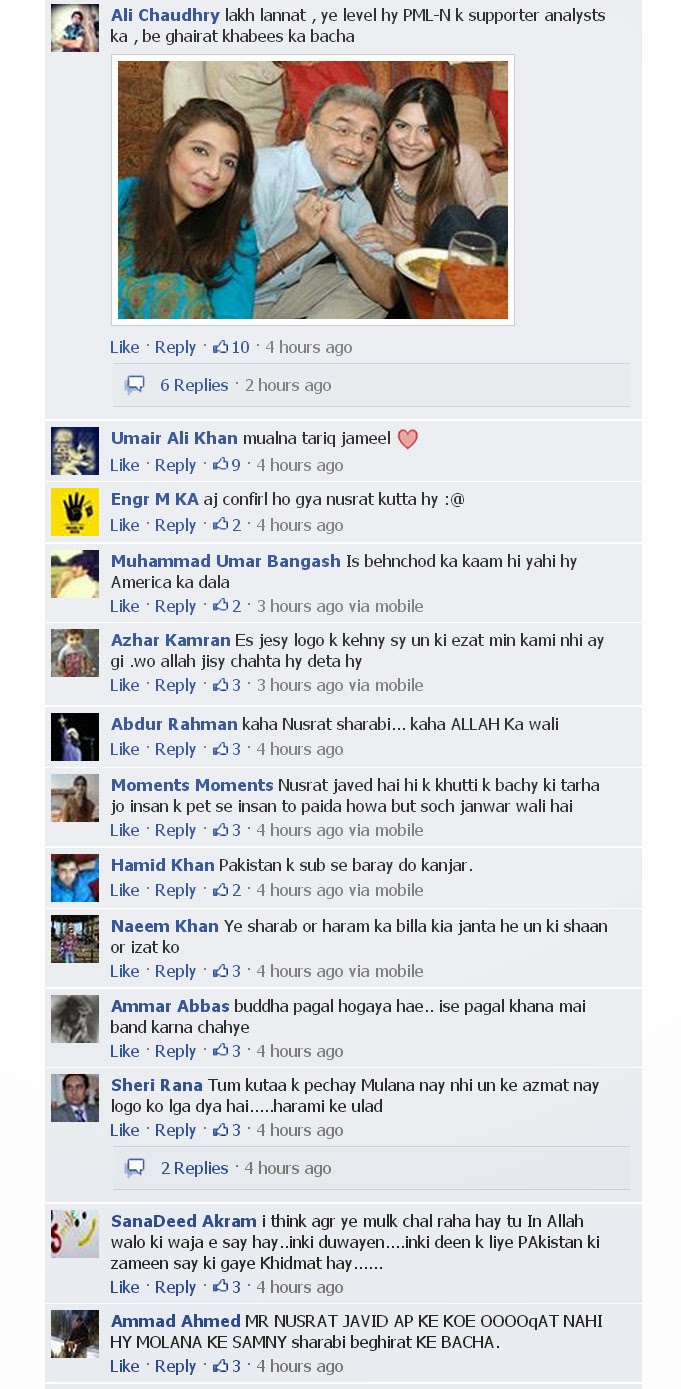Click replies speech bubble icon beside 6 Replies

point(135,385)
